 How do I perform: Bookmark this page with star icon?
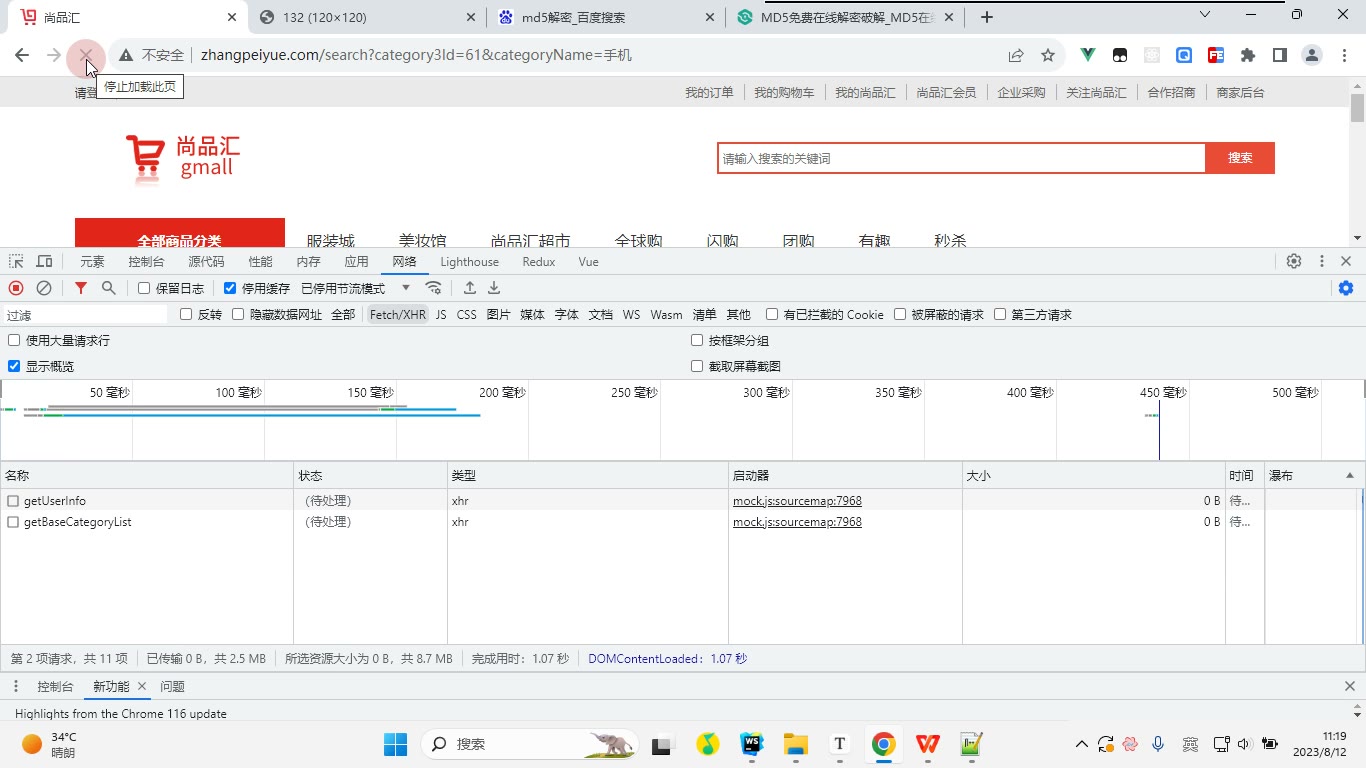[x=1048, y=56]
